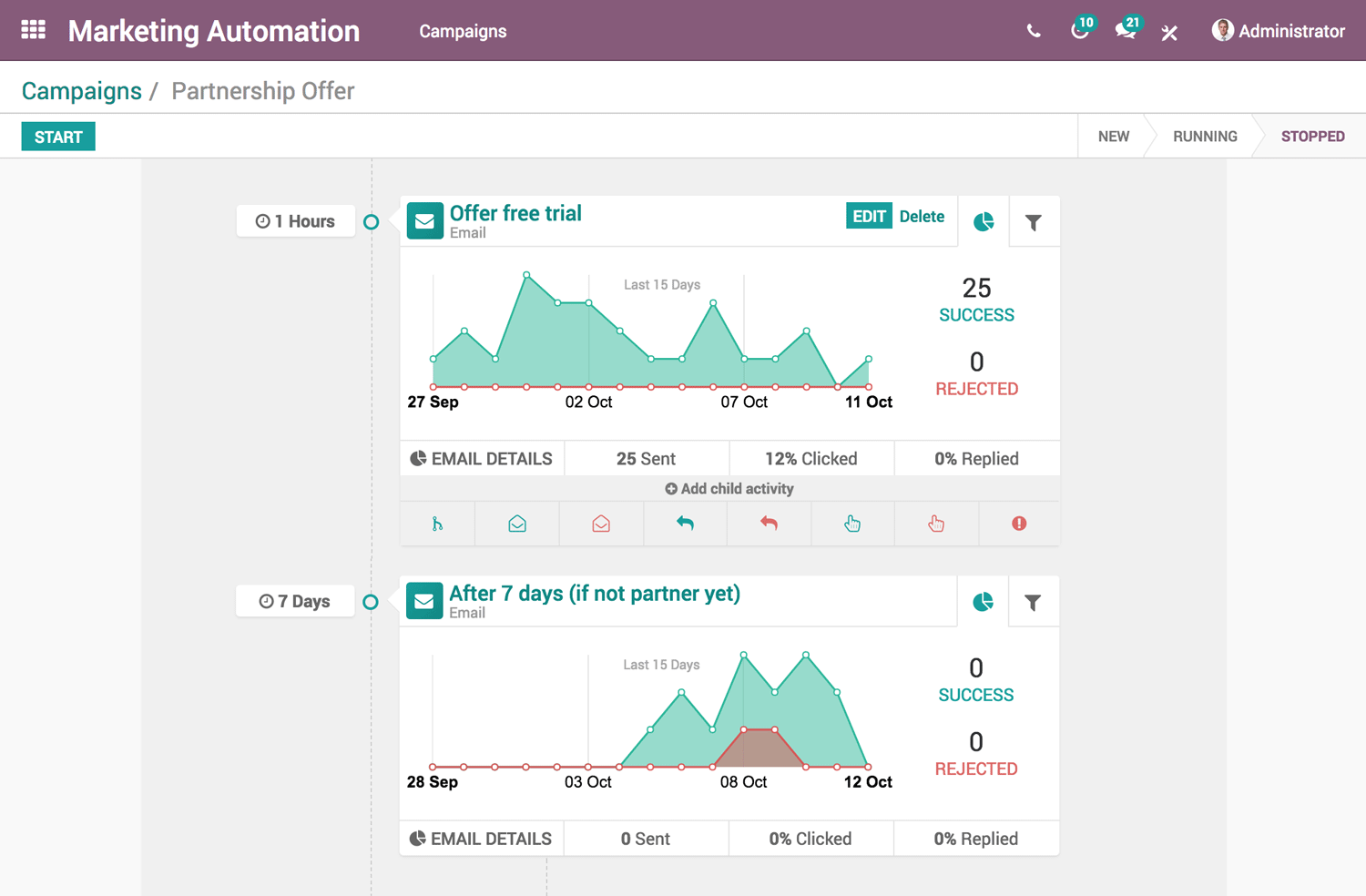Click the Start campaign button

click(x=57, y=136)
